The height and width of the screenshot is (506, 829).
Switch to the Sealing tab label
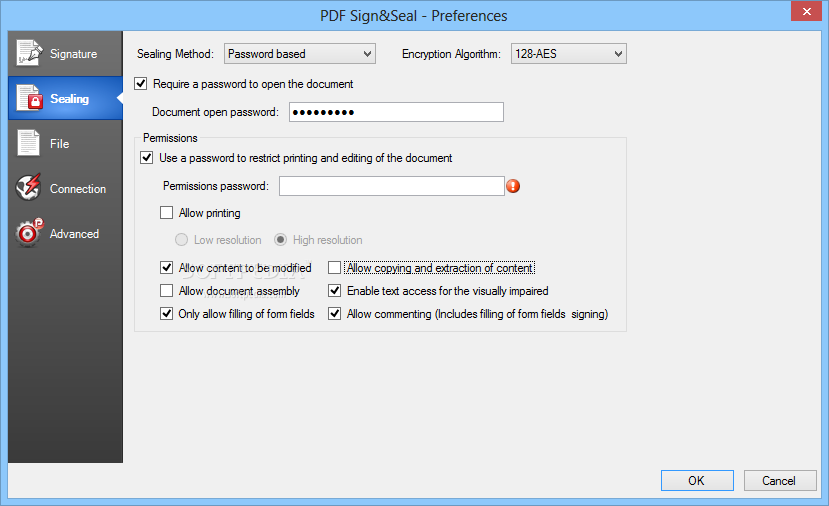click(x=69, y=99)
